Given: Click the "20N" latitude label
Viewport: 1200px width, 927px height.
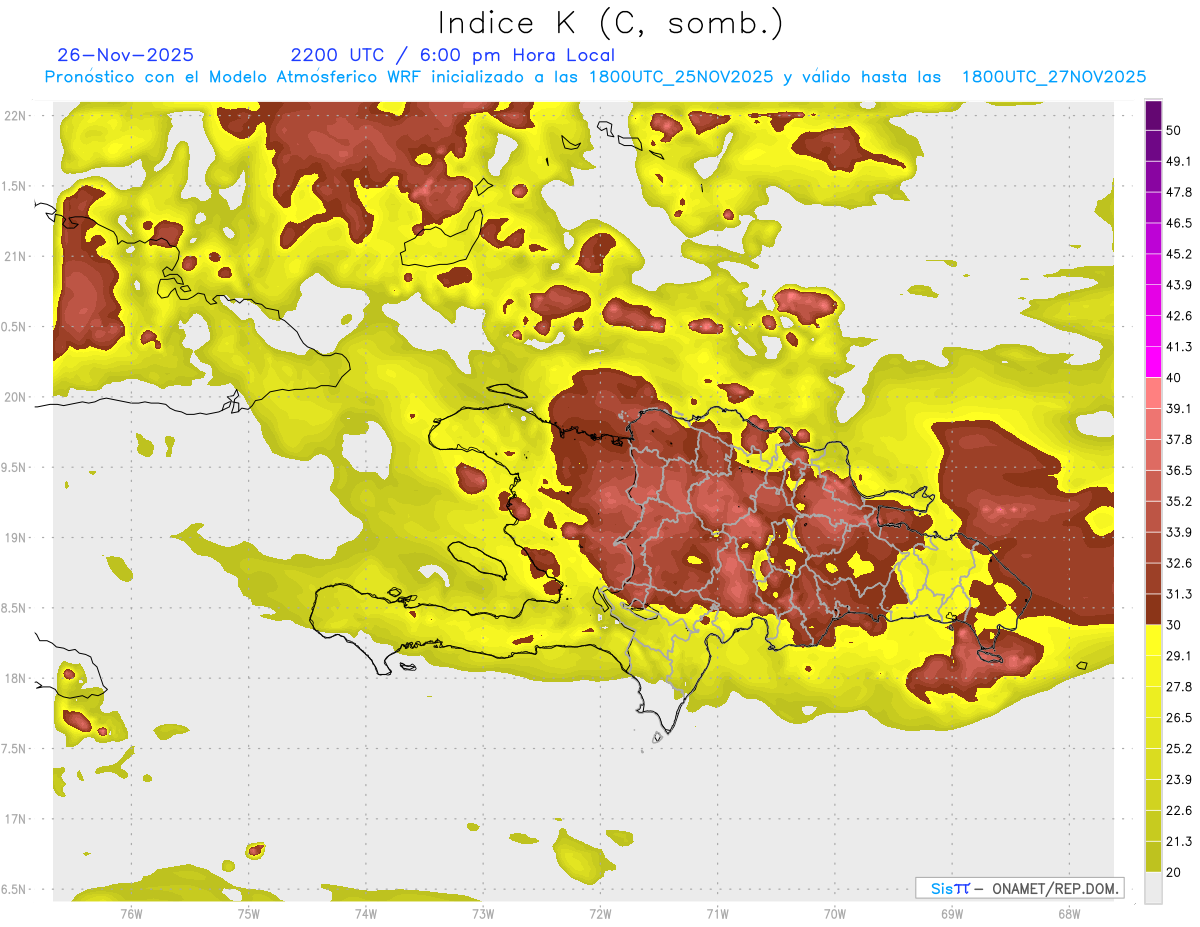Looking at the screenshot, I should pyautogui.click(x=15, y=397).
